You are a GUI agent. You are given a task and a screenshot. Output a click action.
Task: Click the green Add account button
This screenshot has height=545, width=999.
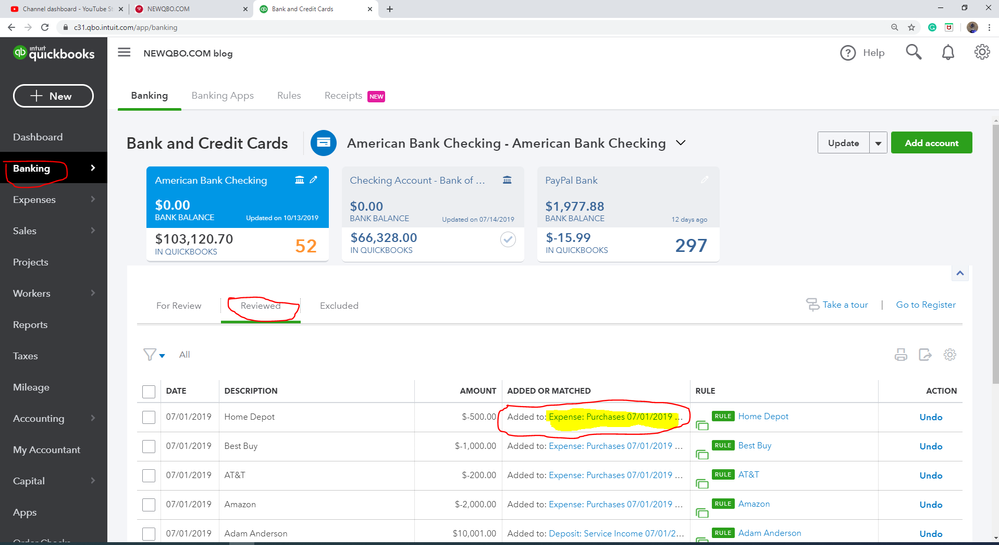coord(931,143)
